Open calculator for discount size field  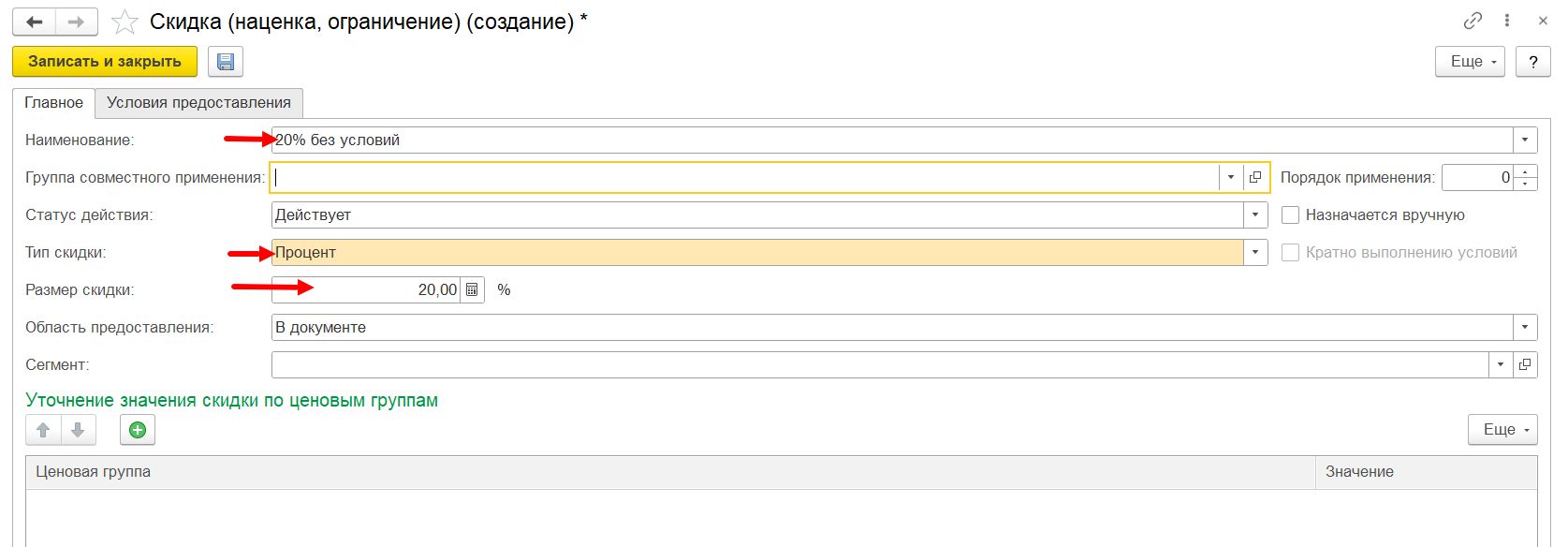tap(472, 290)
